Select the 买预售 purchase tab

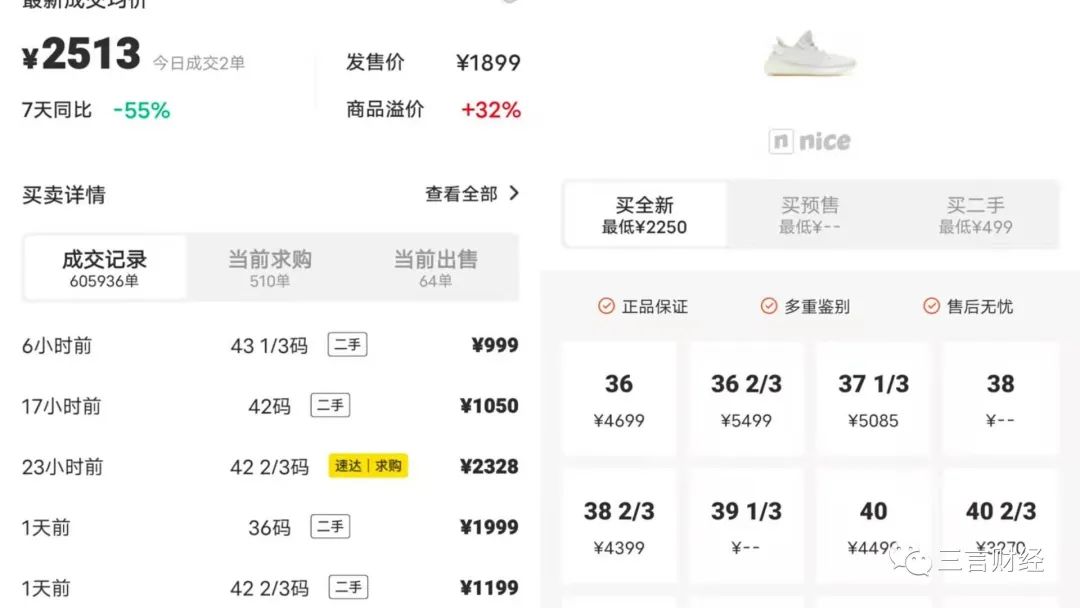point(810,213)
